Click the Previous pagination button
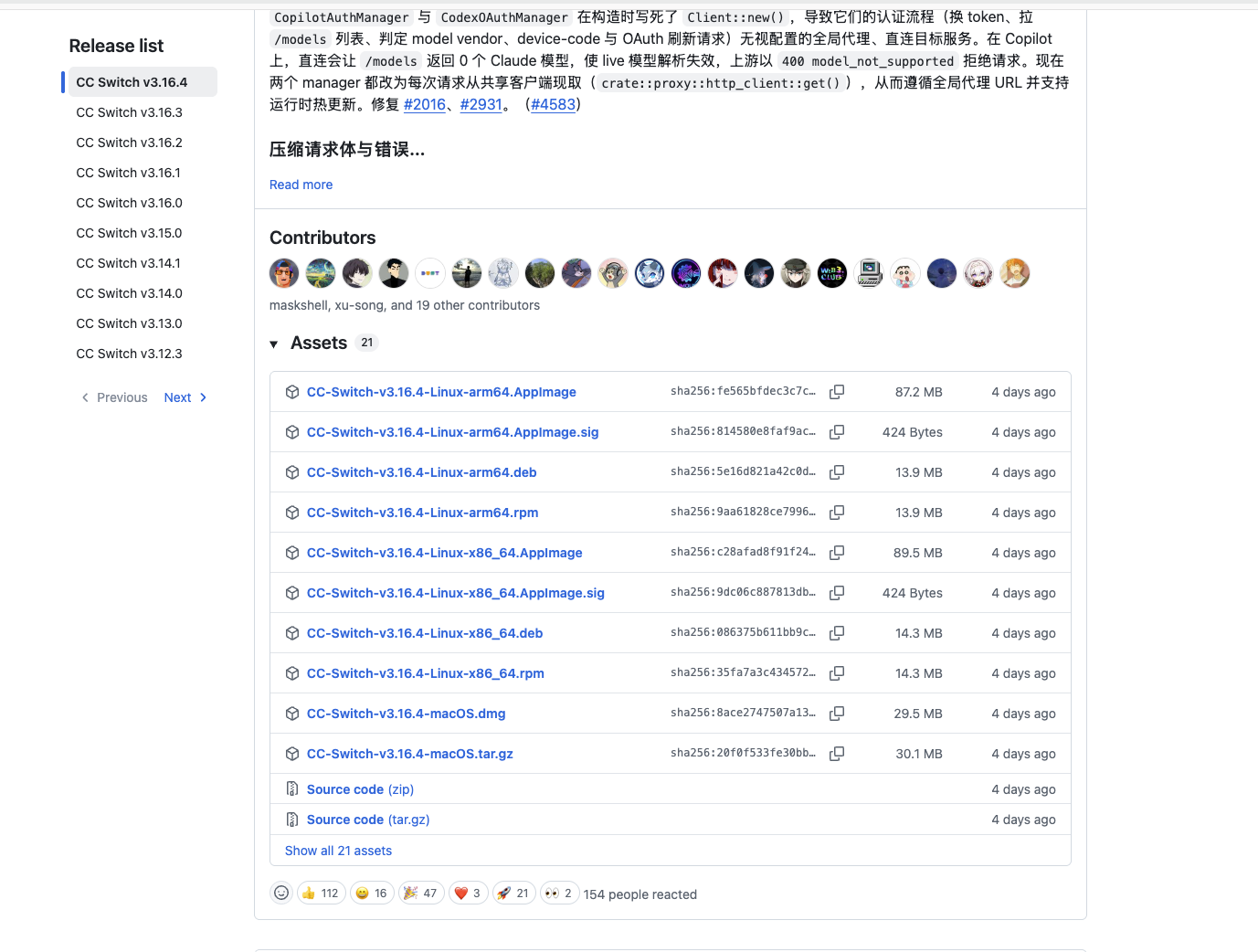Viewport: 1258px width, 952px height. coord(114,397)
